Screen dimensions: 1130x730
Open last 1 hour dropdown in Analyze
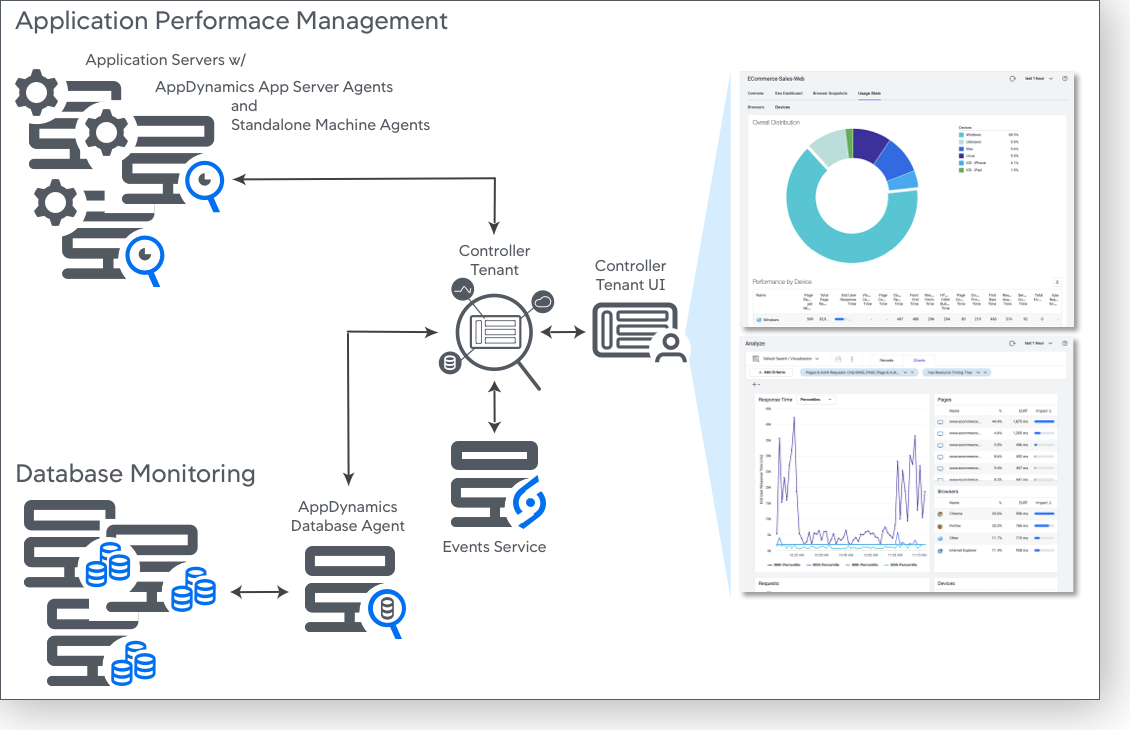(x=1038, y=343)
